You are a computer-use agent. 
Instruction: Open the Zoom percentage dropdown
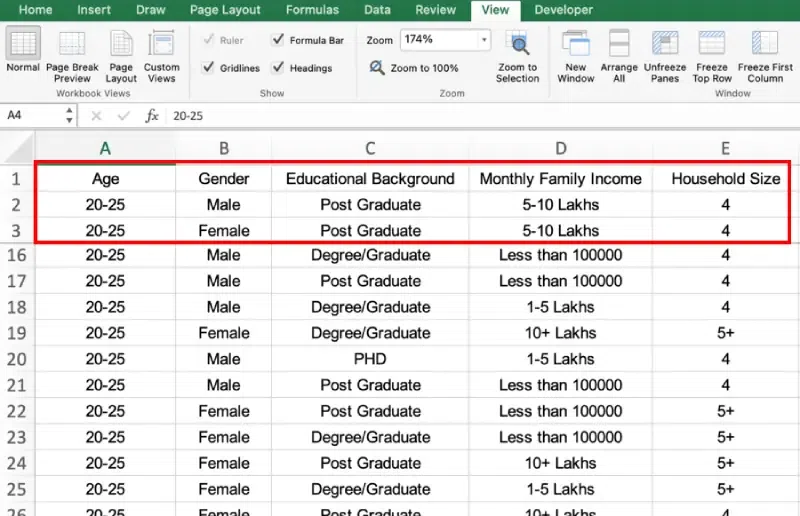point(484,41)
